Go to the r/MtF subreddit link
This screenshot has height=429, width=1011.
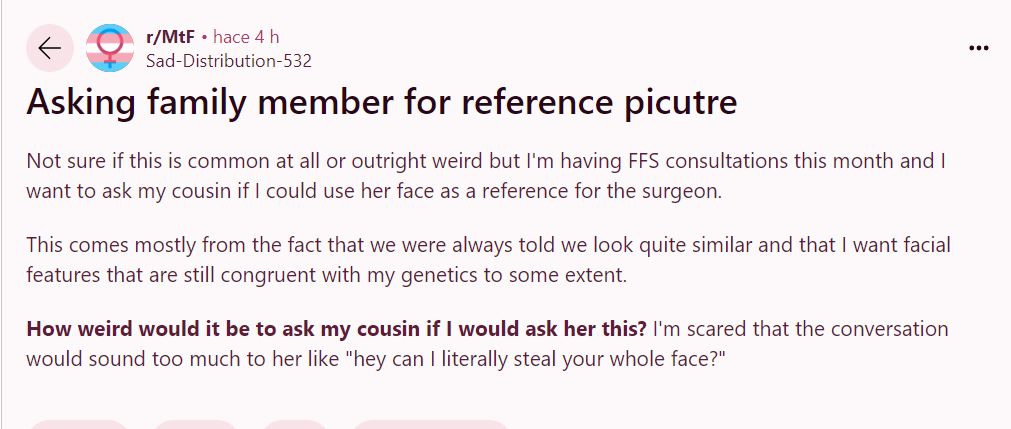[x=170, y=37]
